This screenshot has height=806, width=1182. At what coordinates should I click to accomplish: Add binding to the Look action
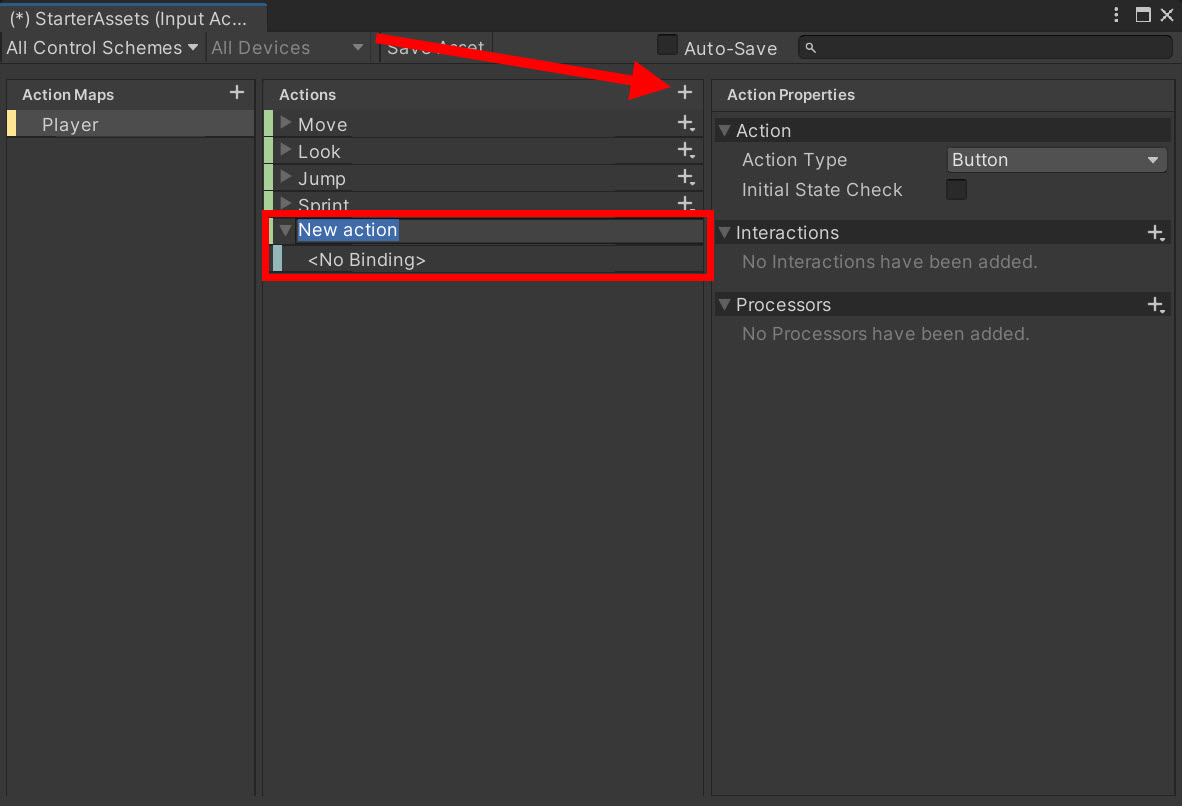(x=686, y=151)
